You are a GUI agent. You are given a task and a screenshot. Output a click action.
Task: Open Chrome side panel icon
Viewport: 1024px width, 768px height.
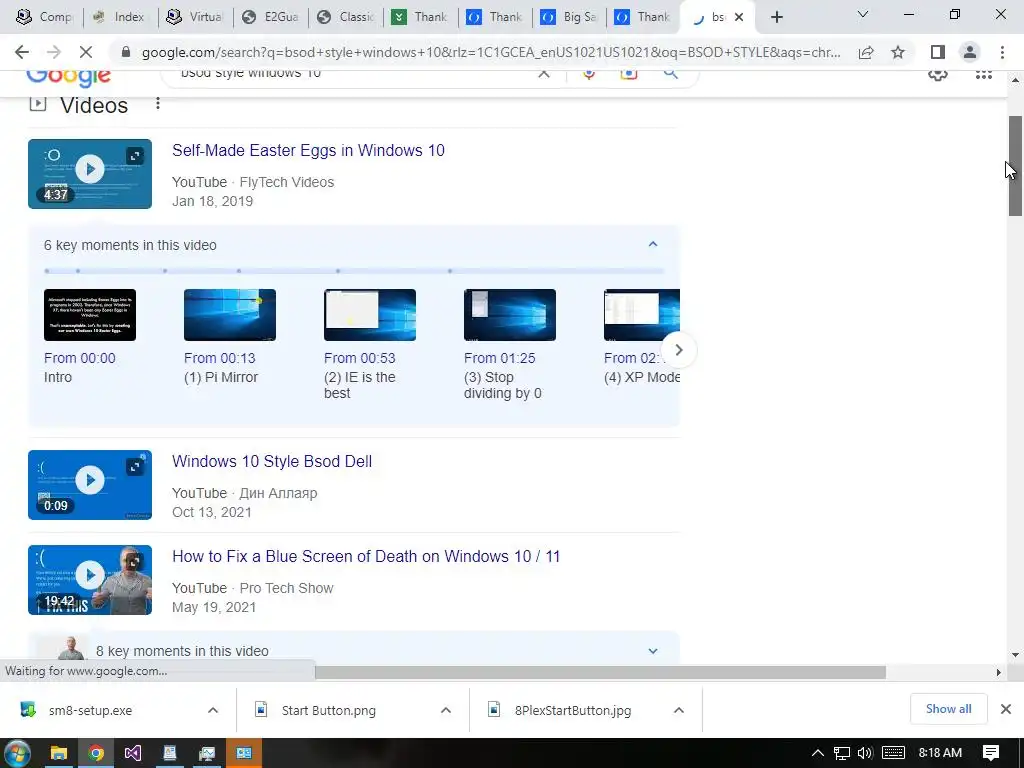938,52
